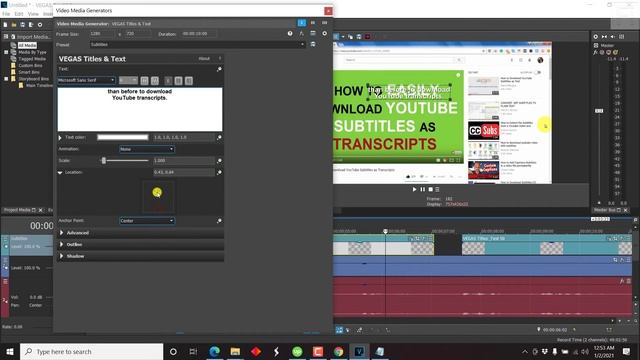
Task: Collapse the Location section
Action: 60,172
